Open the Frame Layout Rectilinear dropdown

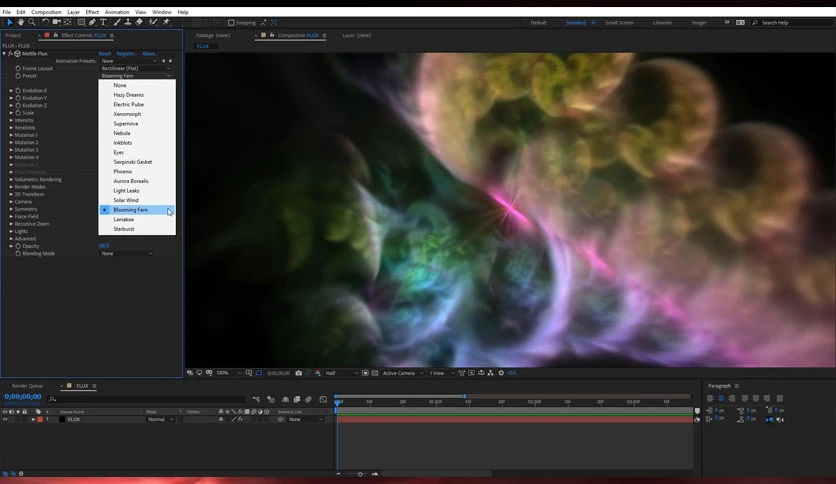(136, 68)
